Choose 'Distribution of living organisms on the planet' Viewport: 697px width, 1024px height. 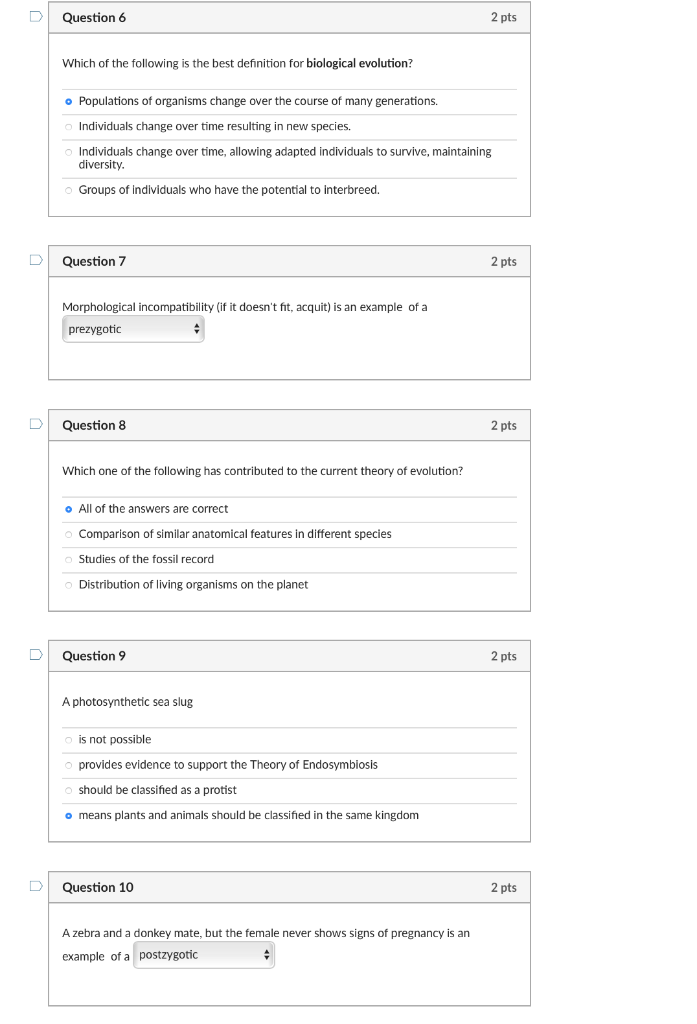69,585
